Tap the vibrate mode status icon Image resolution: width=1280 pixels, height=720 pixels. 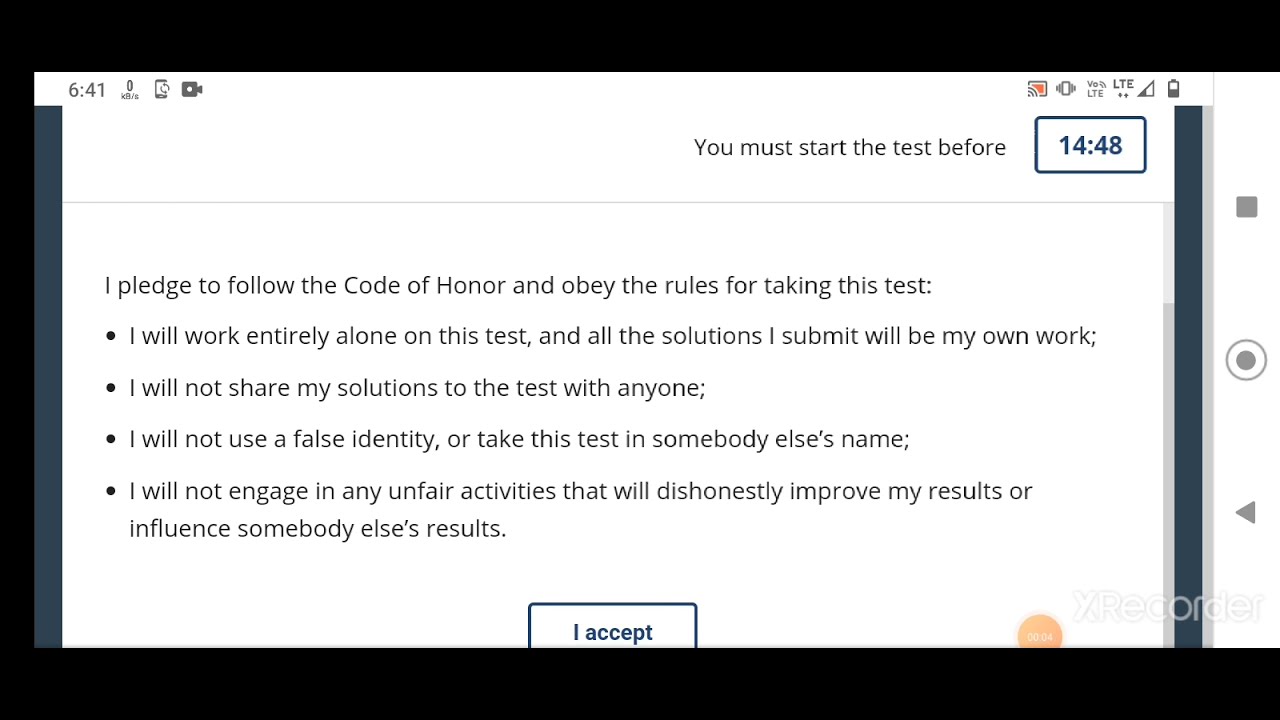point(1066,89)
